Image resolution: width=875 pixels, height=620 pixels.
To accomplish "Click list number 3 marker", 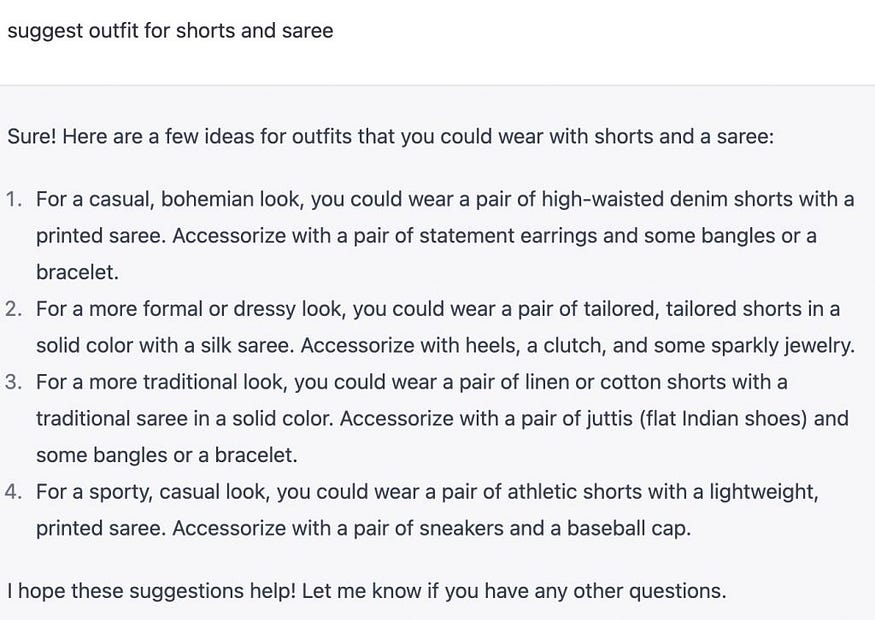I will pyautogui.click(x=14, y=382).
